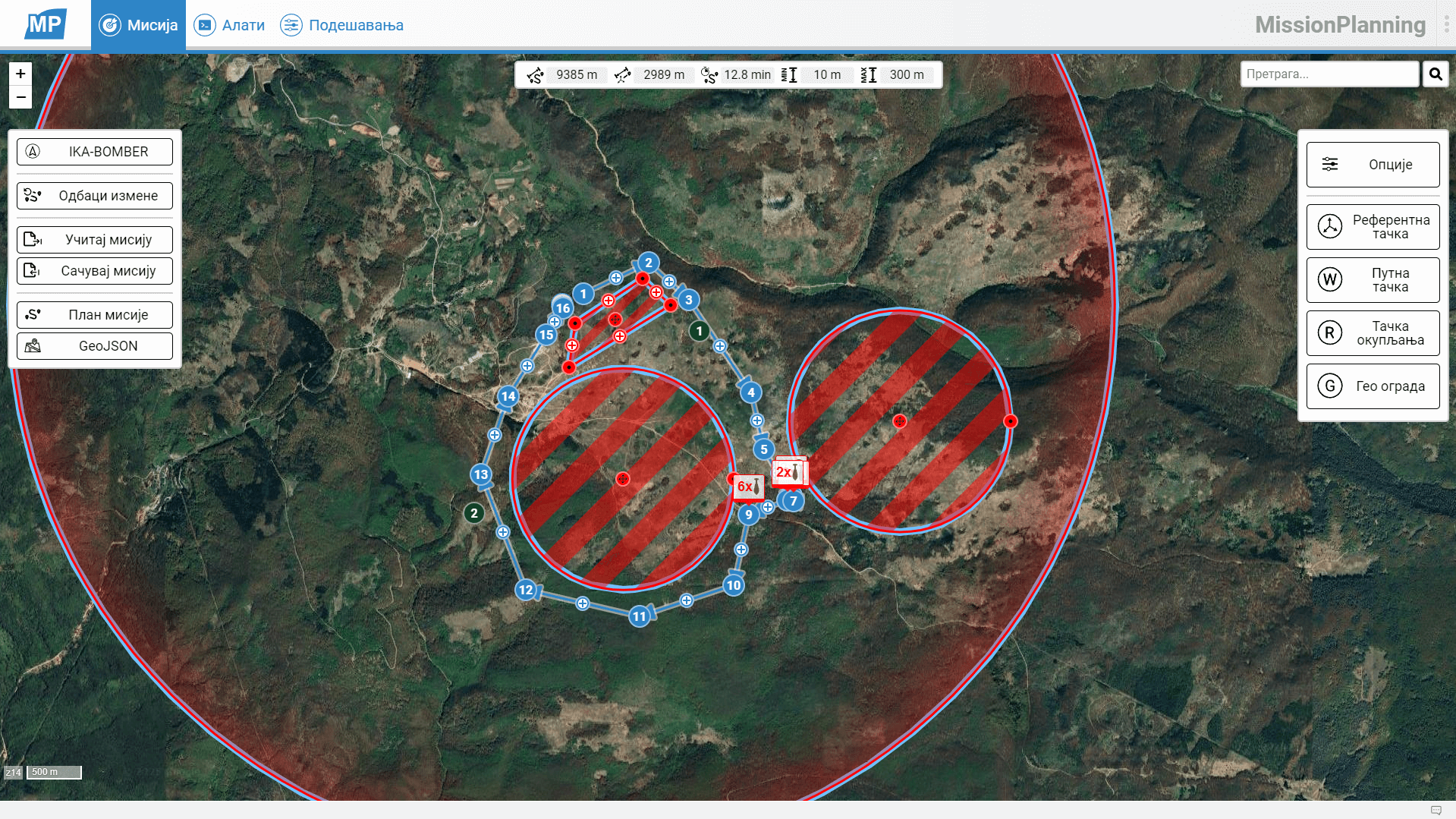The image size is (1456, 819).
Task: Click the IKA-BOMBER vehicle button
Action: [94, 151]
